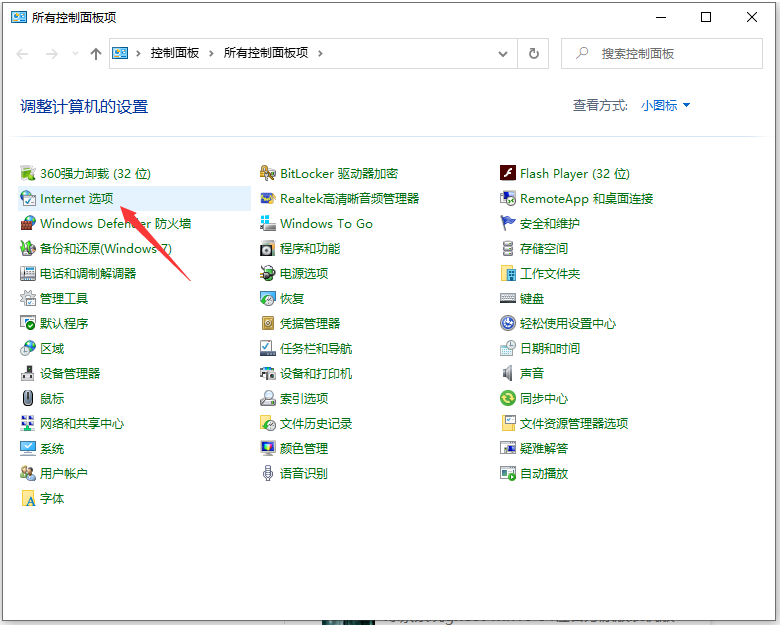Click 控制面板 in the breadcrumb path
Viewport: 780px width, 625px height.
(174, 53)
